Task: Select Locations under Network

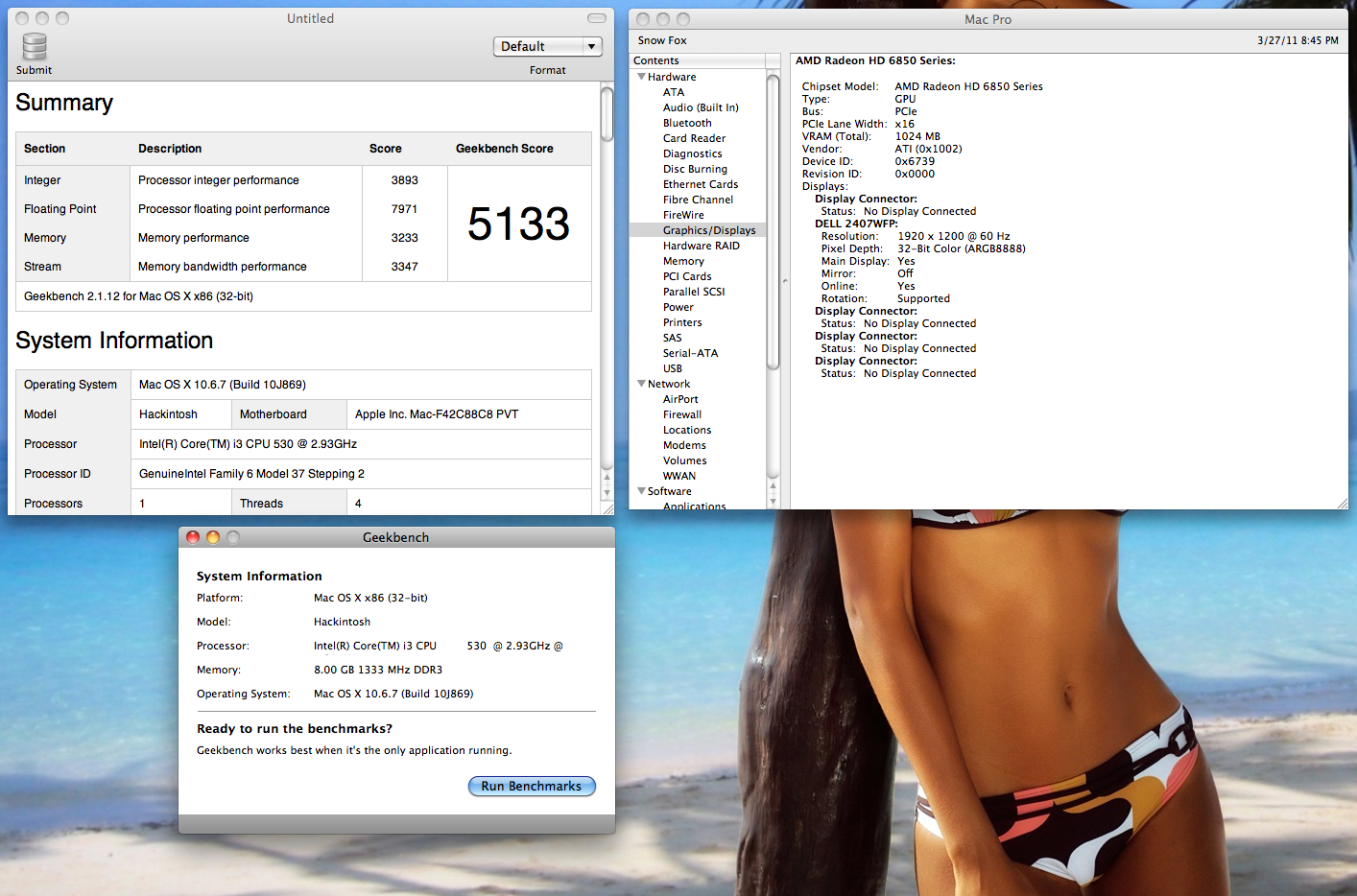Action: click(687, 430)
